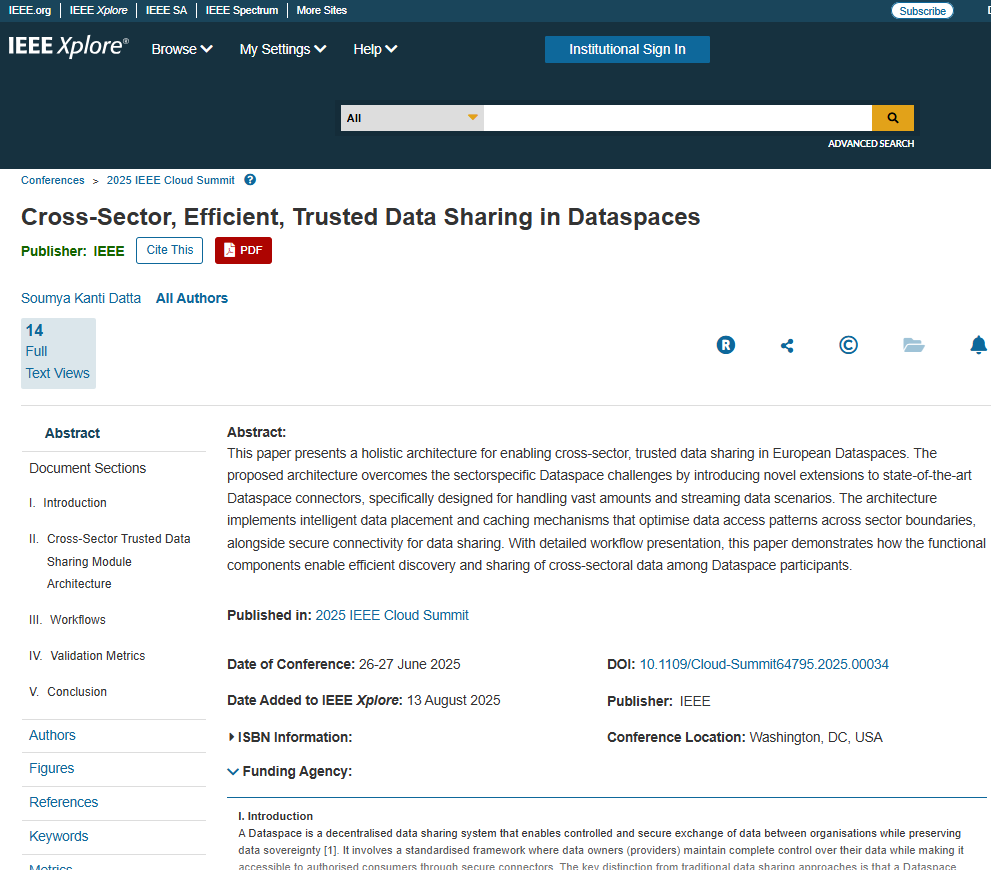This screenshot has height=870, width=991.
Task: Click the search text input field
Action: point(678,118)
